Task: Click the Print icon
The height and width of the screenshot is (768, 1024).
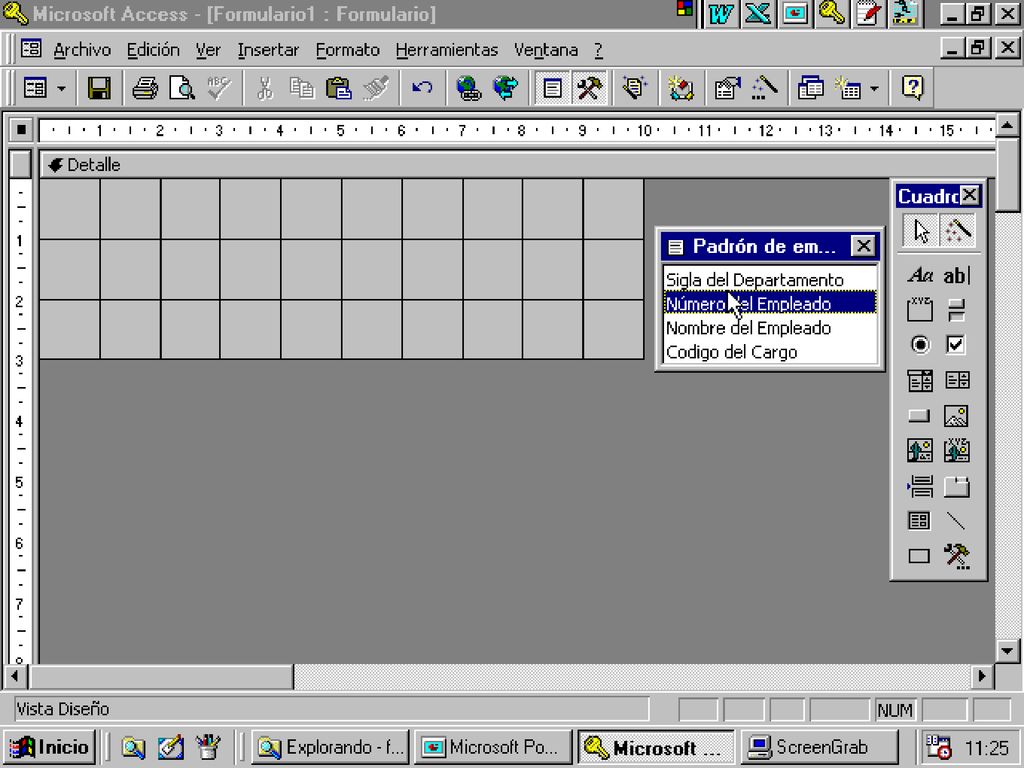Action: (144, 88)
